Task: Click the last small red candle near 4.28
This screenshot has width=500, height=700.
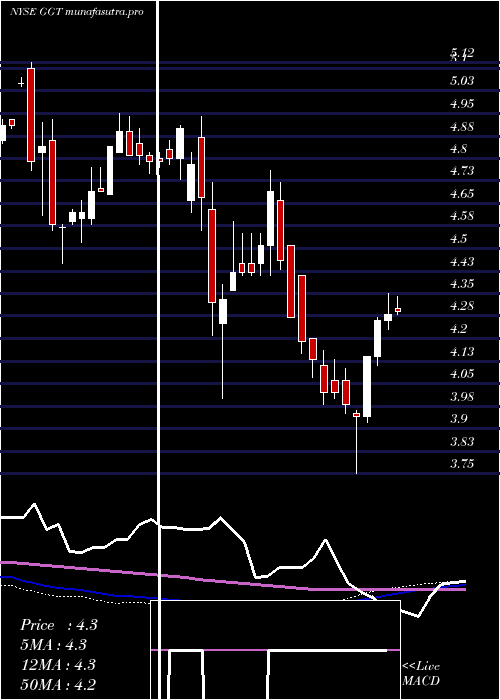Action: (x=398, y=309)
